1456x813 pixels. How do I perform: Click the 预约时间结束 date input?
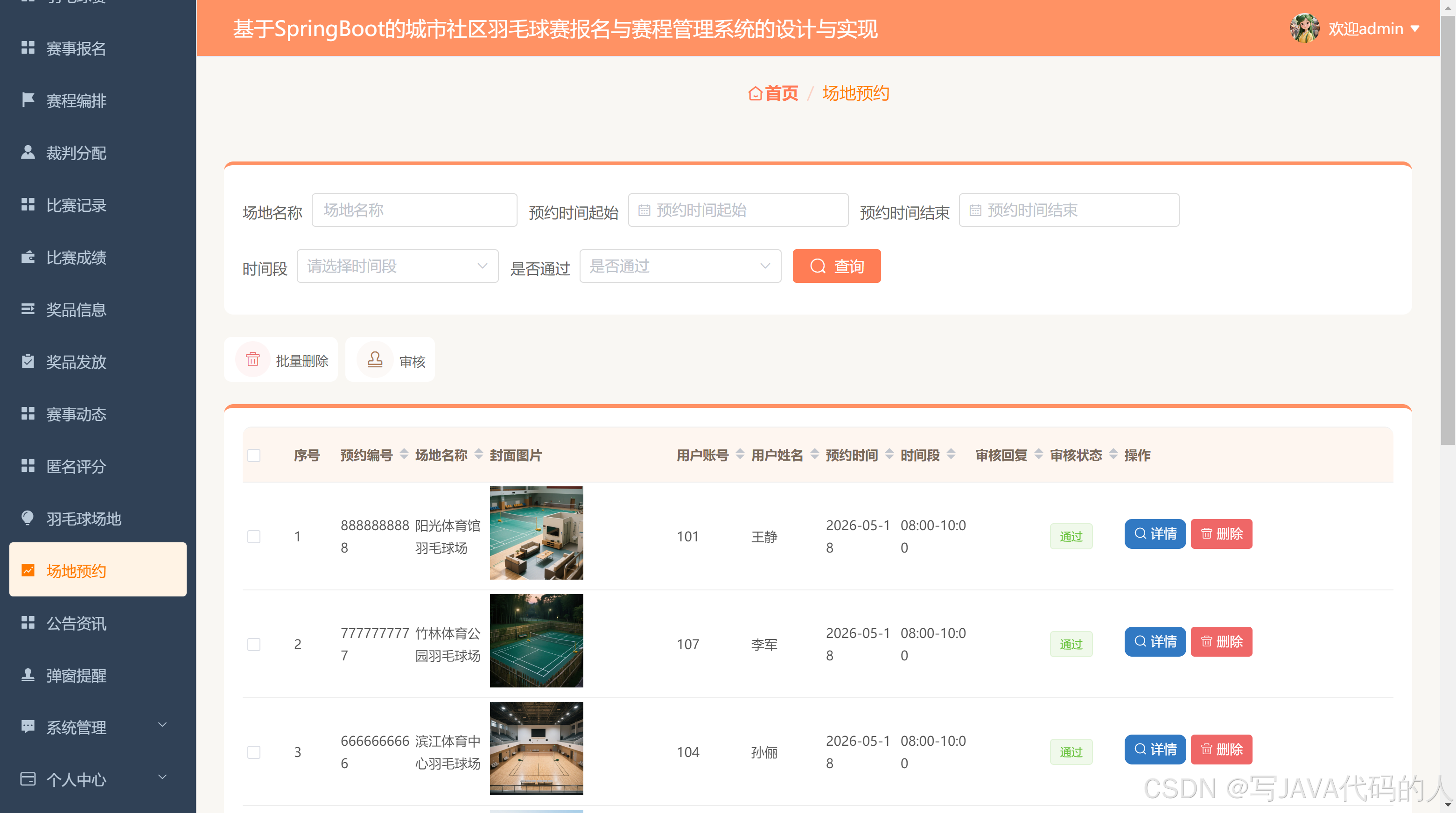(x=1069, y=210)
